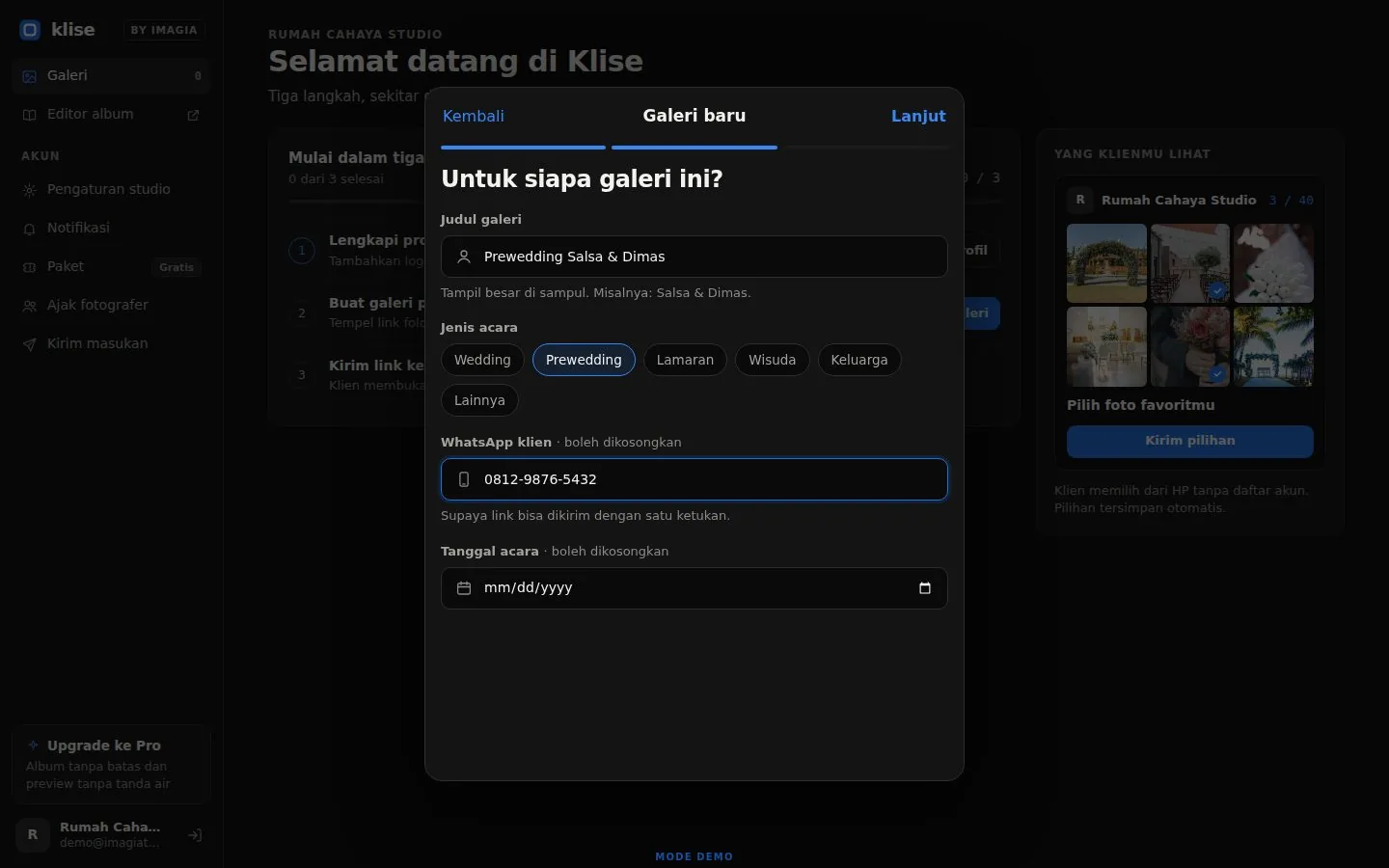This screenshot has height=868, width=1389.
Task: Focus the Tanggal acara date field
Action: click(694, 588)
